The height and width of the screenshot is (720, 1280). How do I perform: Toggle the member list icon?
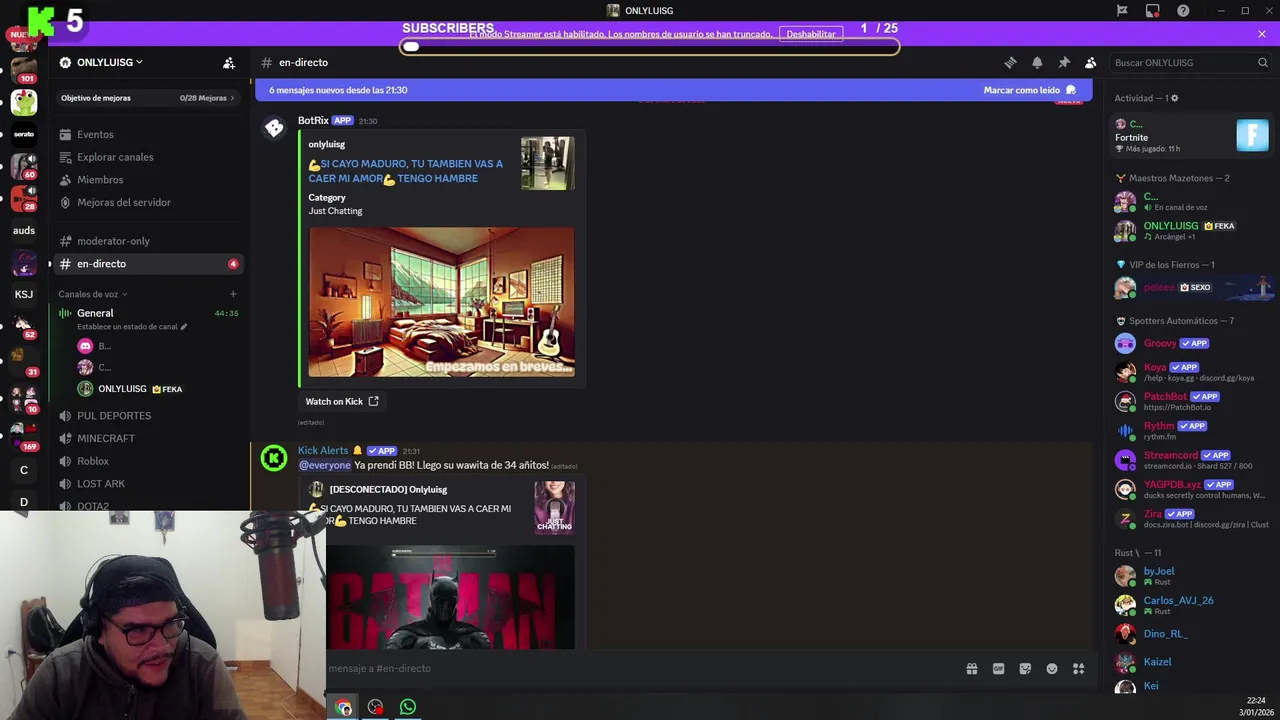tap(1091, 62)
